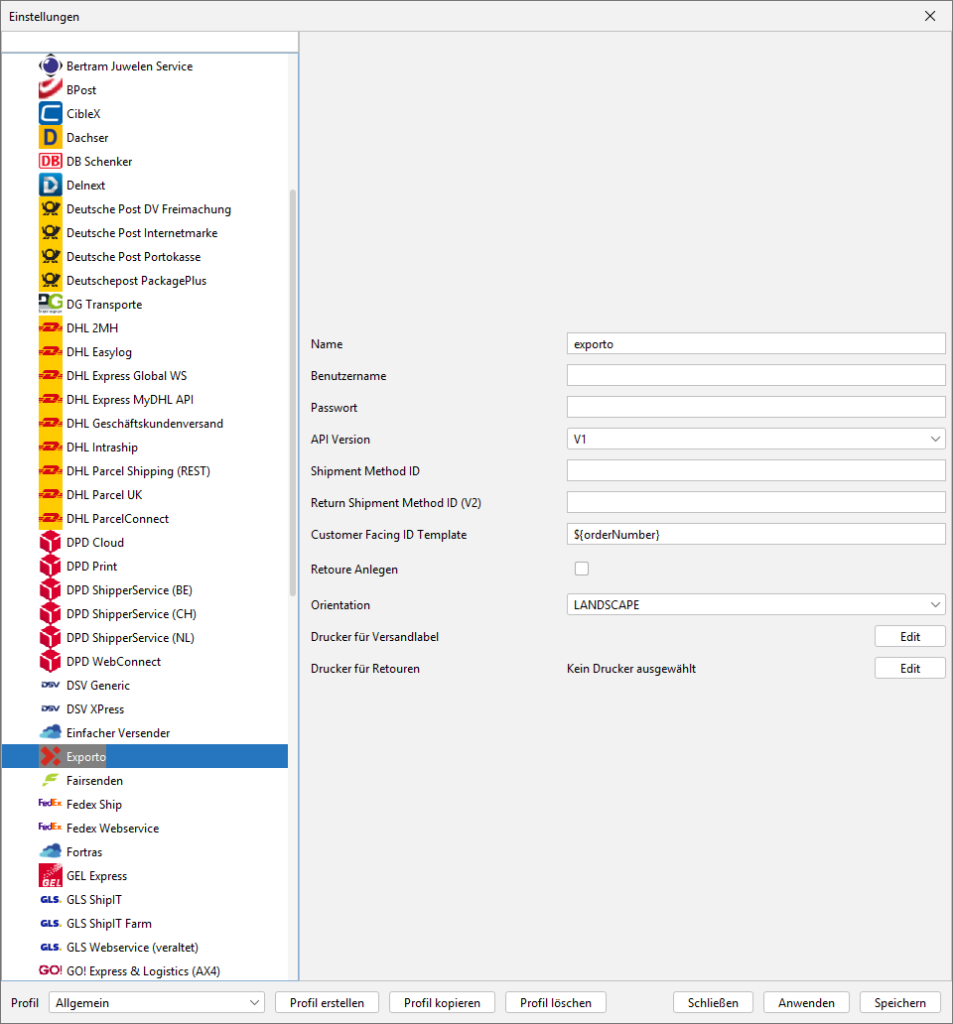The height and width of the screenshot is (1024, 953).
Task: Enable the Retoure Anlegen checkbox
Action: coord(581,569)
